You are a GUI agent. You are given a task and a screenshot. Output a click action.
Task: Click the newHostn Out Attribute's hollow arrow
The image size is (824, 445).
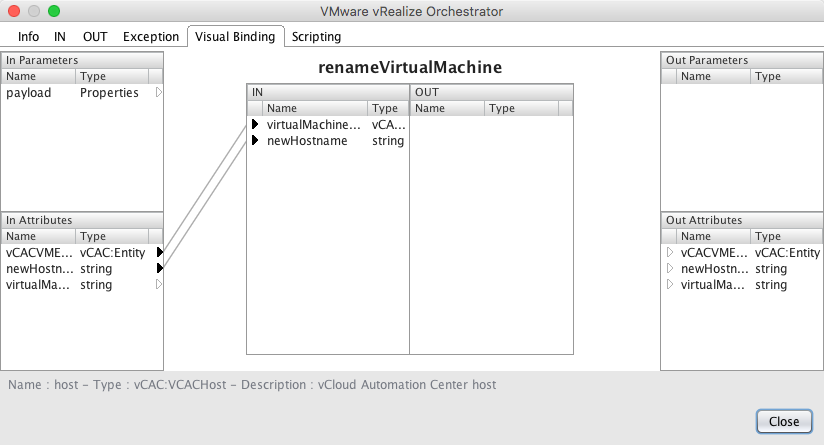[x=671, y=269]
